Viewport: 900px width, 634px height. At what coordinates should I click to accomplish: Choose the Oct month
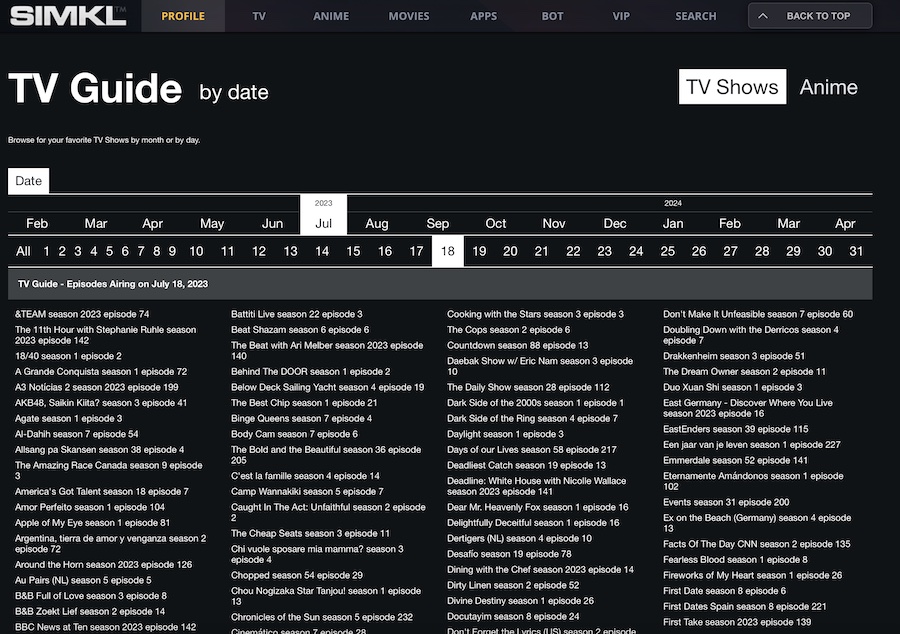[495, 223]
